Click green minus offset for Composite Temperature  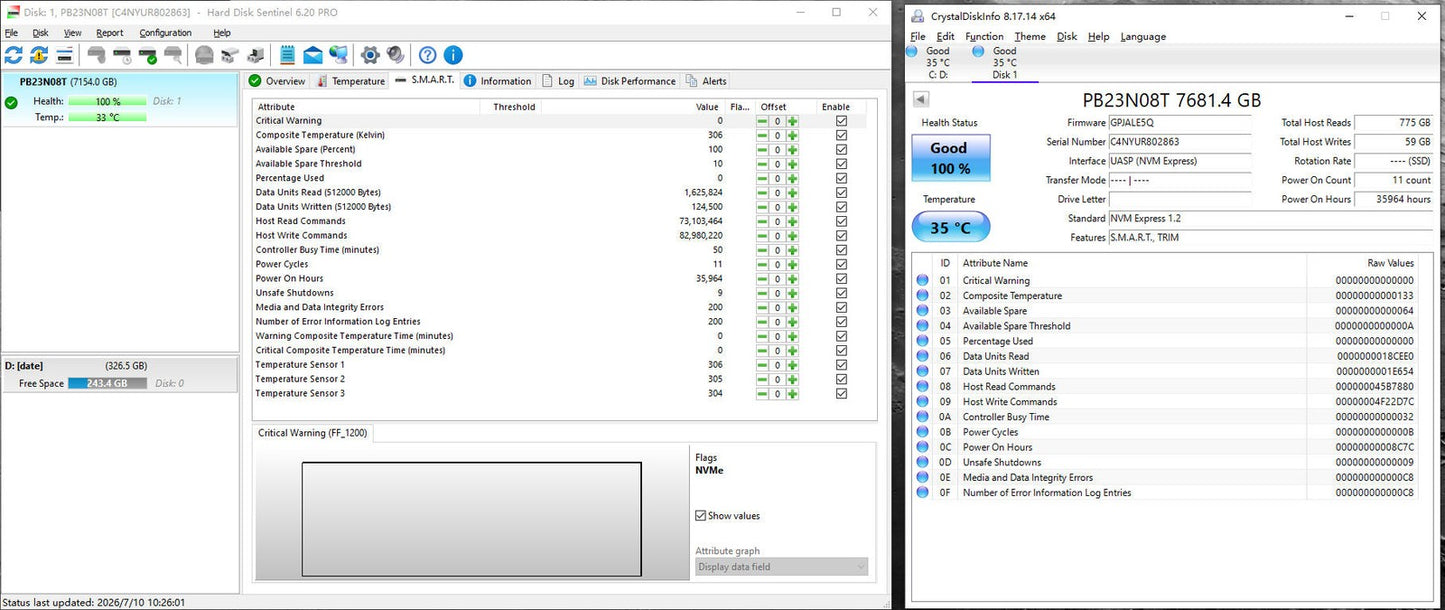[762, 135]
